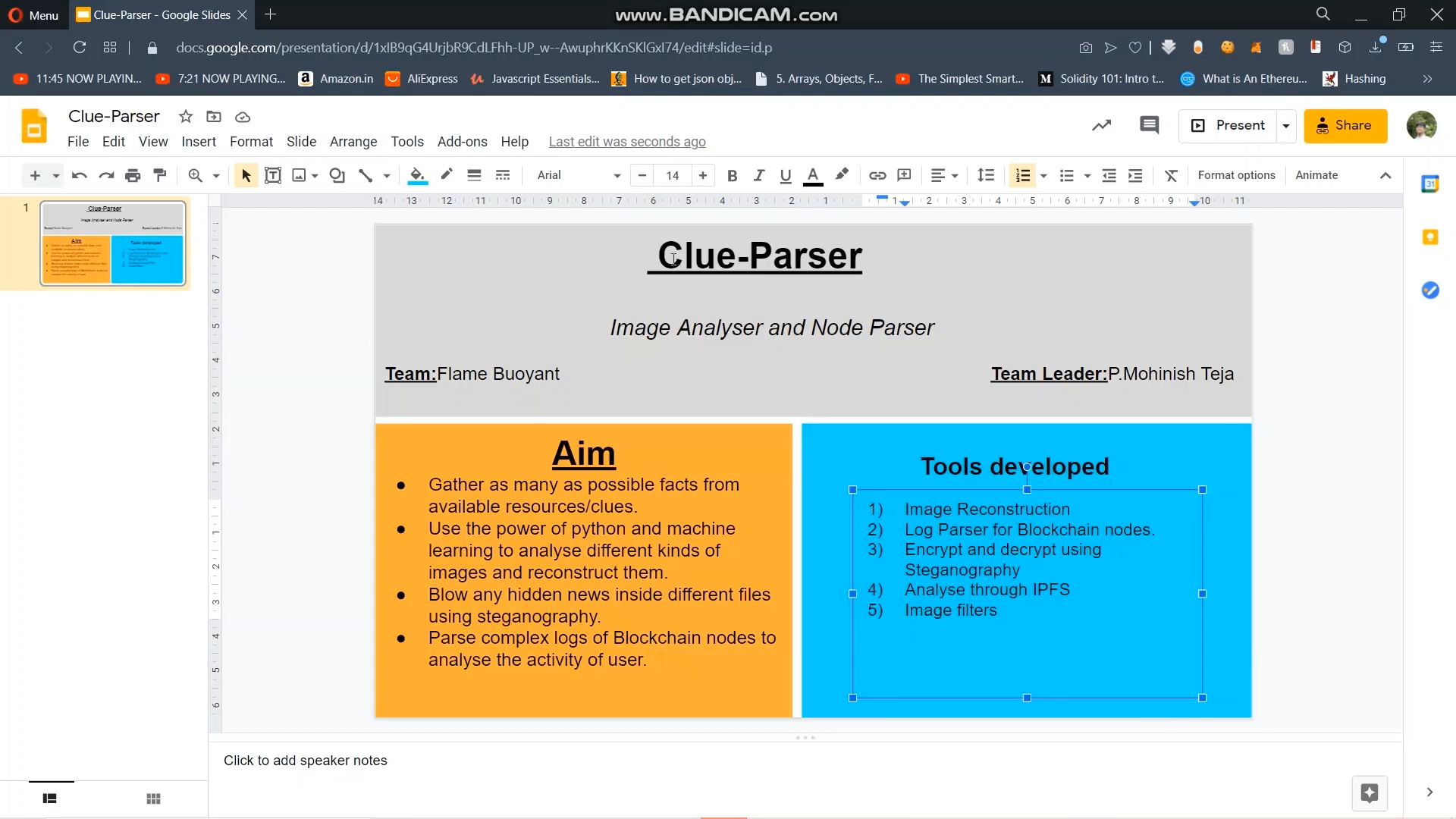Click the paint format roller icon
The height and width of the screenshot is (819, 1456).
[x=159, y=175]
